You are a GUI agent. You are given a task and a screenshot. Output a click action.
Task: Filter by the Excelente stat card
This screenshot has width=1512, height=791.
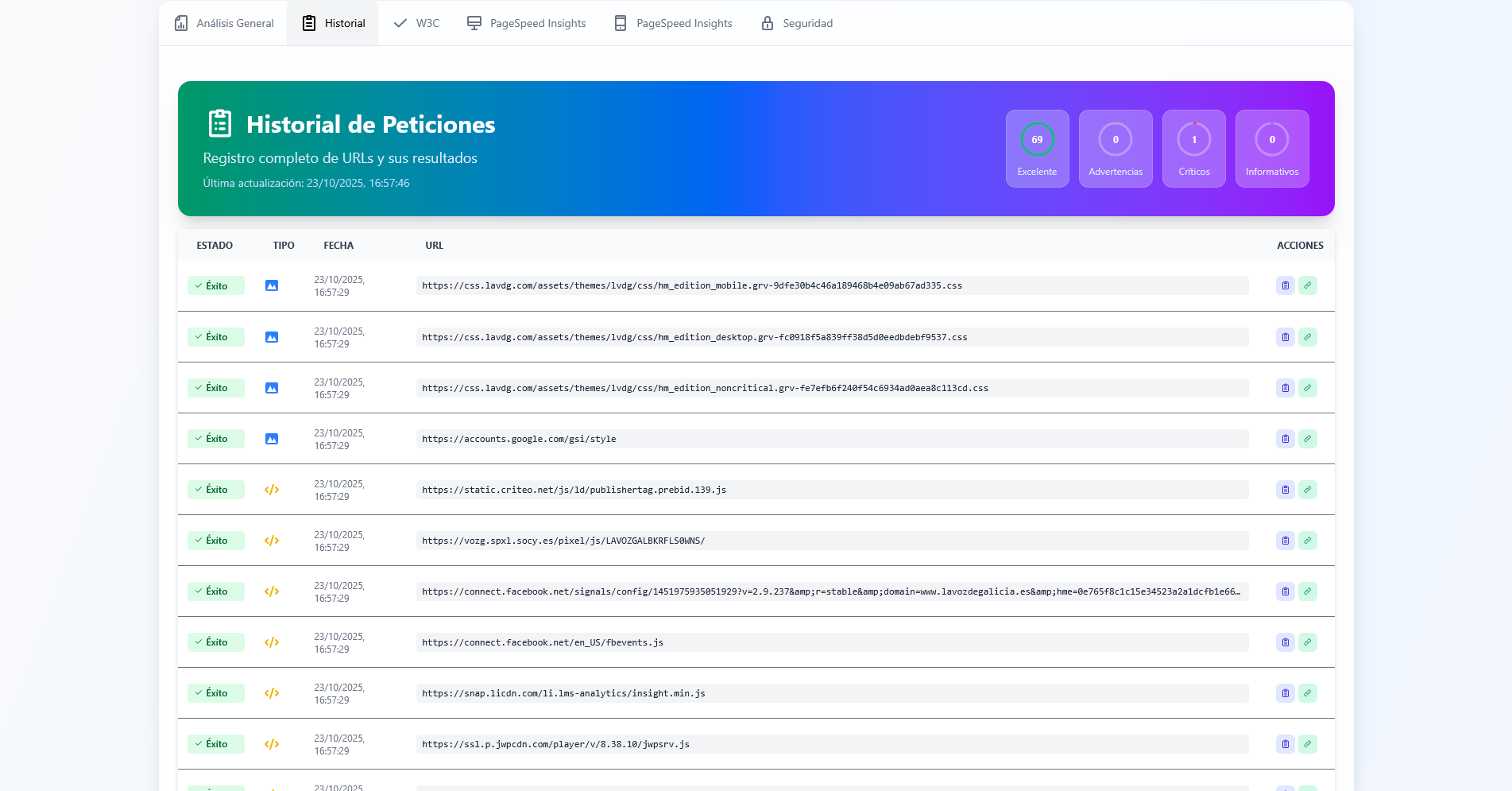tap(1037, 149)
